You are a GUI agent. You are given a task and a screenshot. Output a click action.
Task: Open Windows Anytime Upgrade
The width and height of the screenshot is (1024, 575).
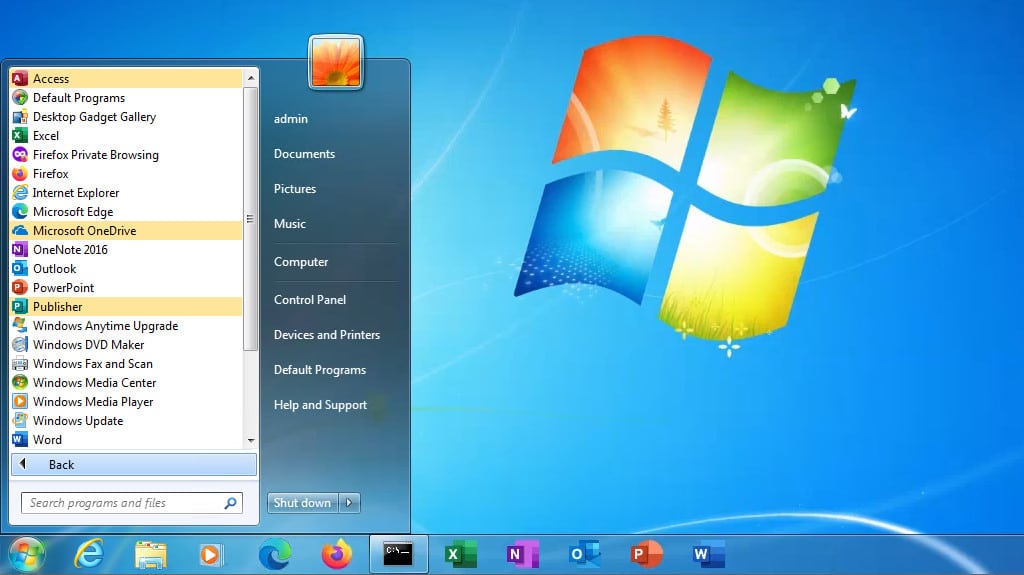[x=127, y=325]
